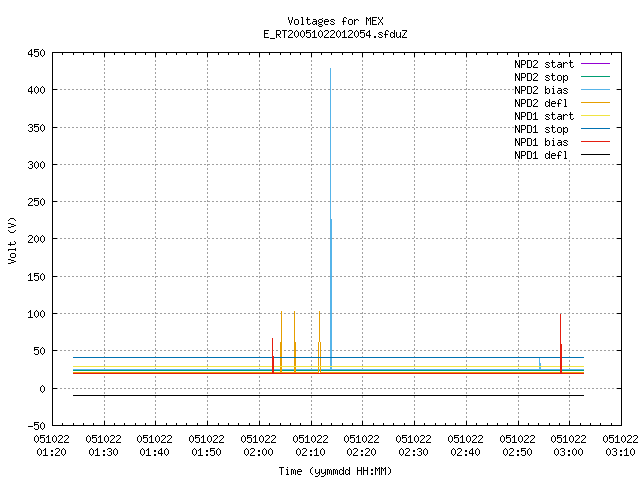Click the purple NPD2 start legend line
This screenshot has width=640, height=480.
[595, 64]
